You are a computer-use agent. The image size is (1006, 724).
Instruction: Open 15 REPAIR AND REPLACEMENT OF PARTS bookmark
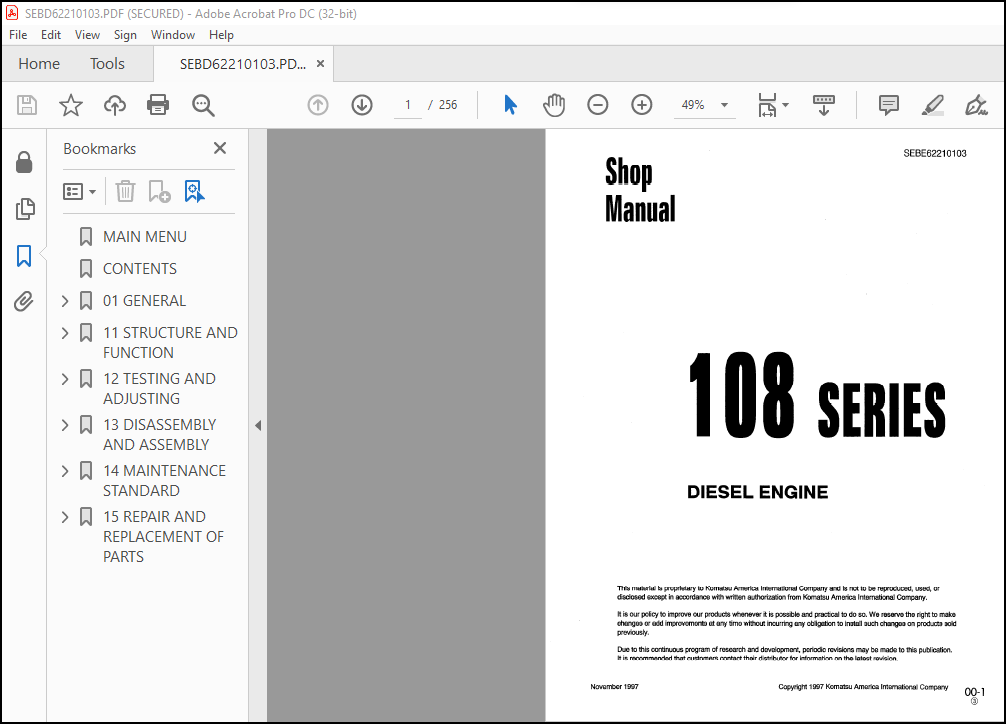pyautogui.click(x=163, y=537)
